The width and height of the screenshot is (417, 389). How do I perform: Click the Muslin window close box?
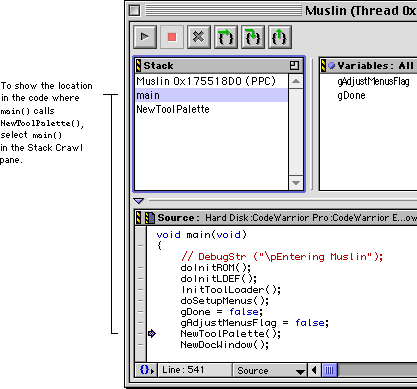click(135, 10)
